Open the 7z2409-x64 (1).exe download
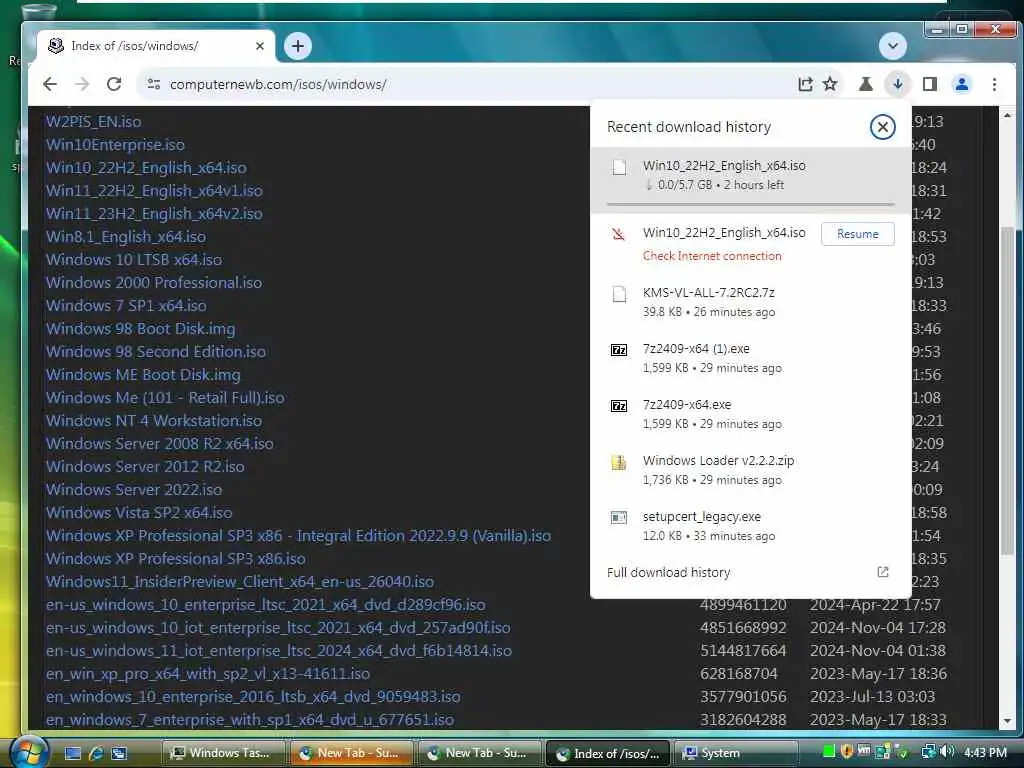 pyautogui.click(x=751, y=358)
